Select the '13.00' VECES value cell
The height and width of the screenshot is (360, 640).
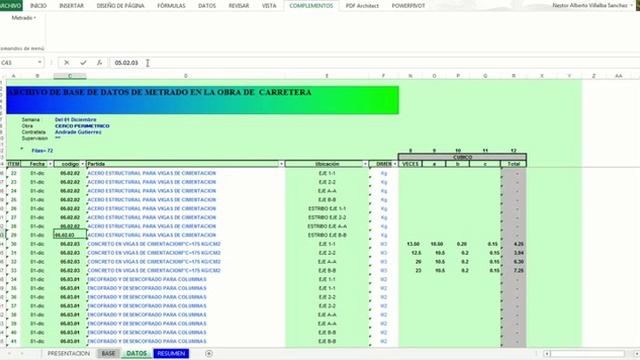[410, 244]
